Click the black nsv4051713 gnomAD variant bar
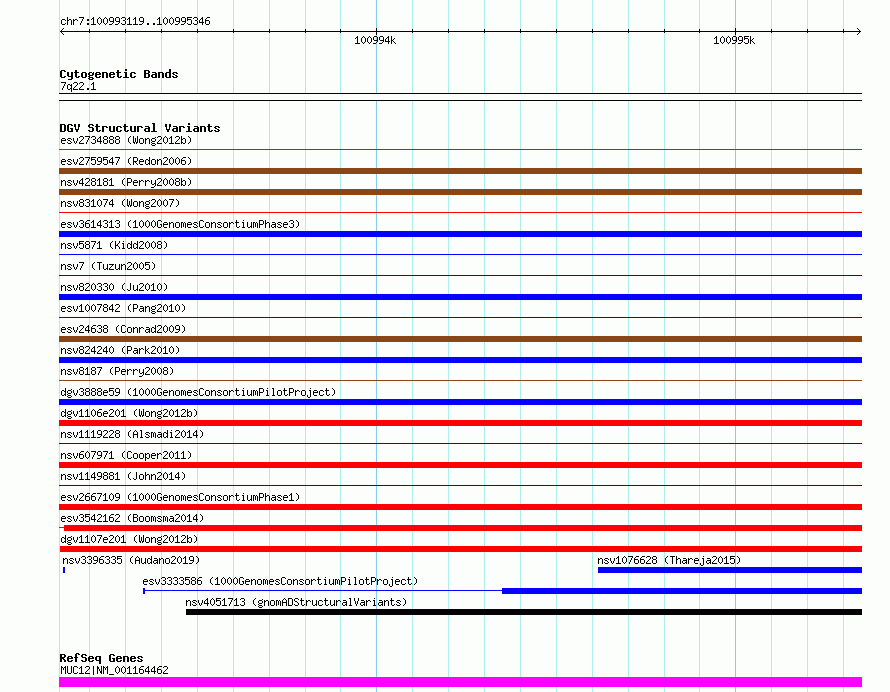 [524, 612]
